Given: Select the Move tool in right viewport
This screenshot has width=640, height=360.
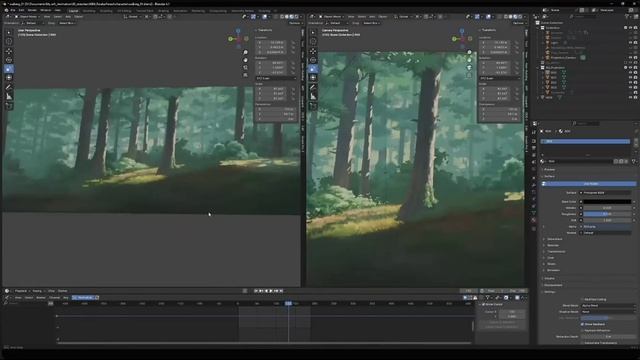Looking at the screenshot, I should 313,51.
